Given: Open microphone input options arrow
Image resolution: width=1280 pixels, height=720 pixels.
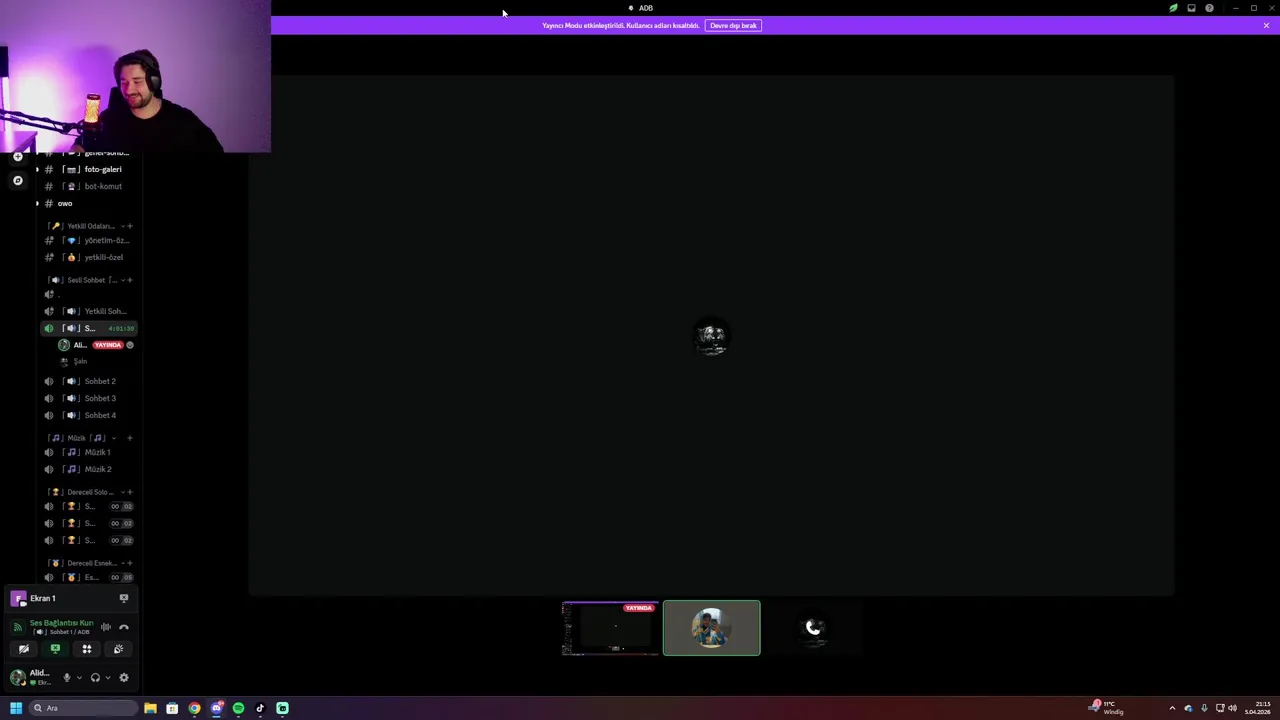Looking at the screenshot, I should tap(79, 678).
